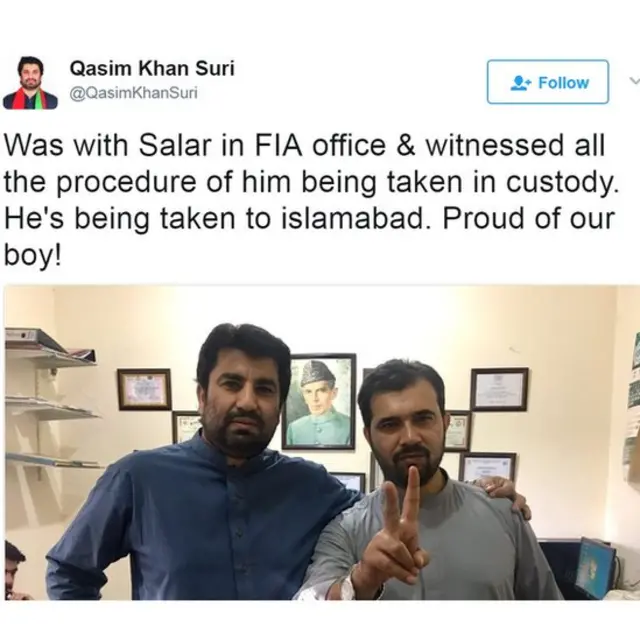Follow Qasim Khan Suri
The height and width of the screenshot is (640, 640).
click(x=548, y=82)
